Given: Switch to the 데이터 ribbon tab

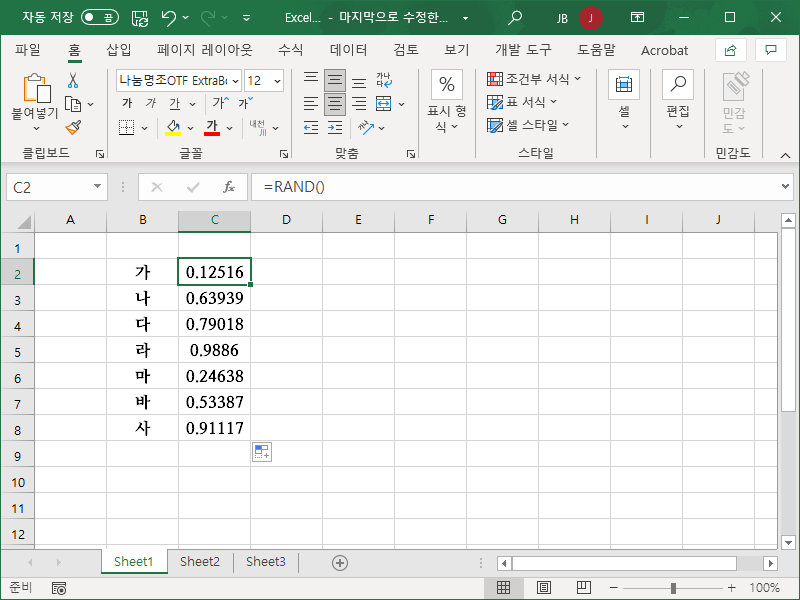Looking at the screenshot, I should click(348, 50).
